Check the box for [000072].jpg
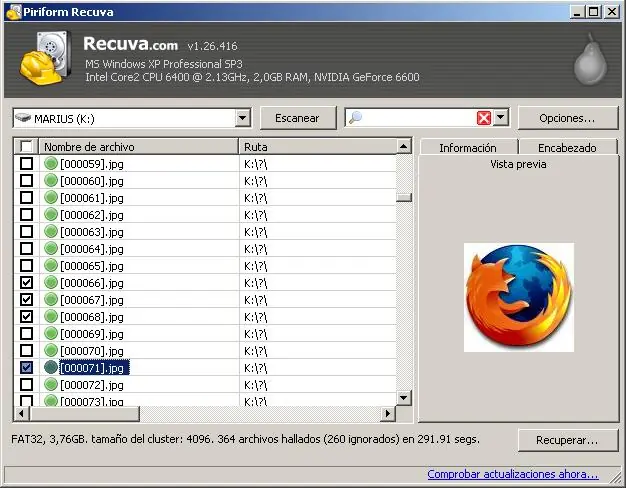 pos(26,384)
